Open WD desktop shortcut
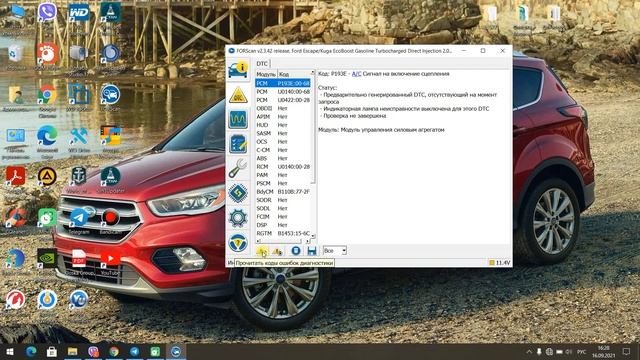The width and height of the screenshot is (640, 360). (x=79, y=12)
